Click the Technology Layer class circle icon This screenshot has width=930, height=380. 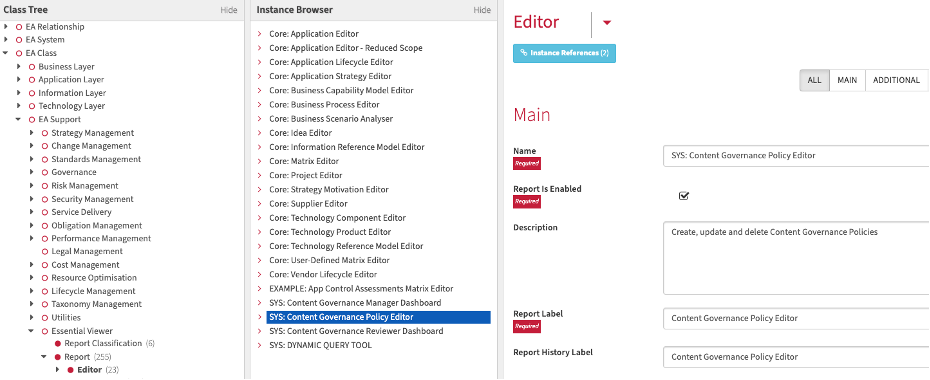point(32,106)
